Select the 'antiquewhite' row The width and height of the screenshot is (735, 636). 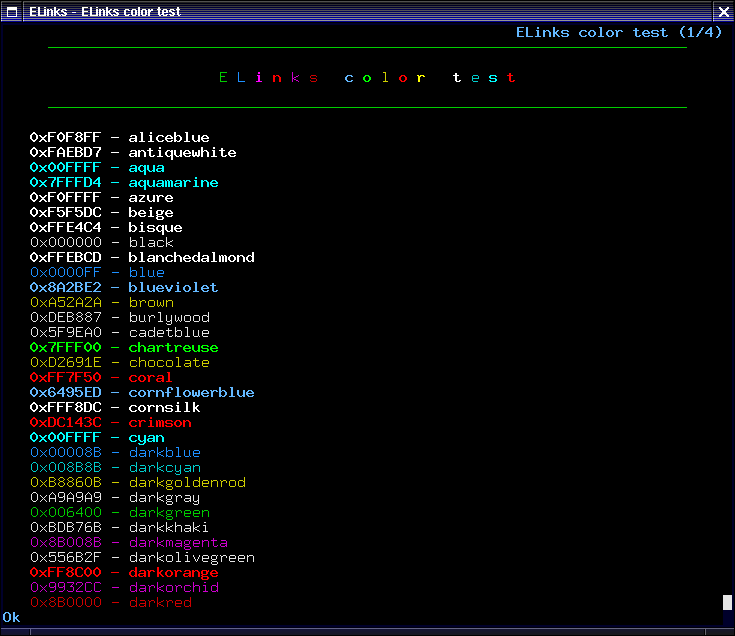[133, 152]
